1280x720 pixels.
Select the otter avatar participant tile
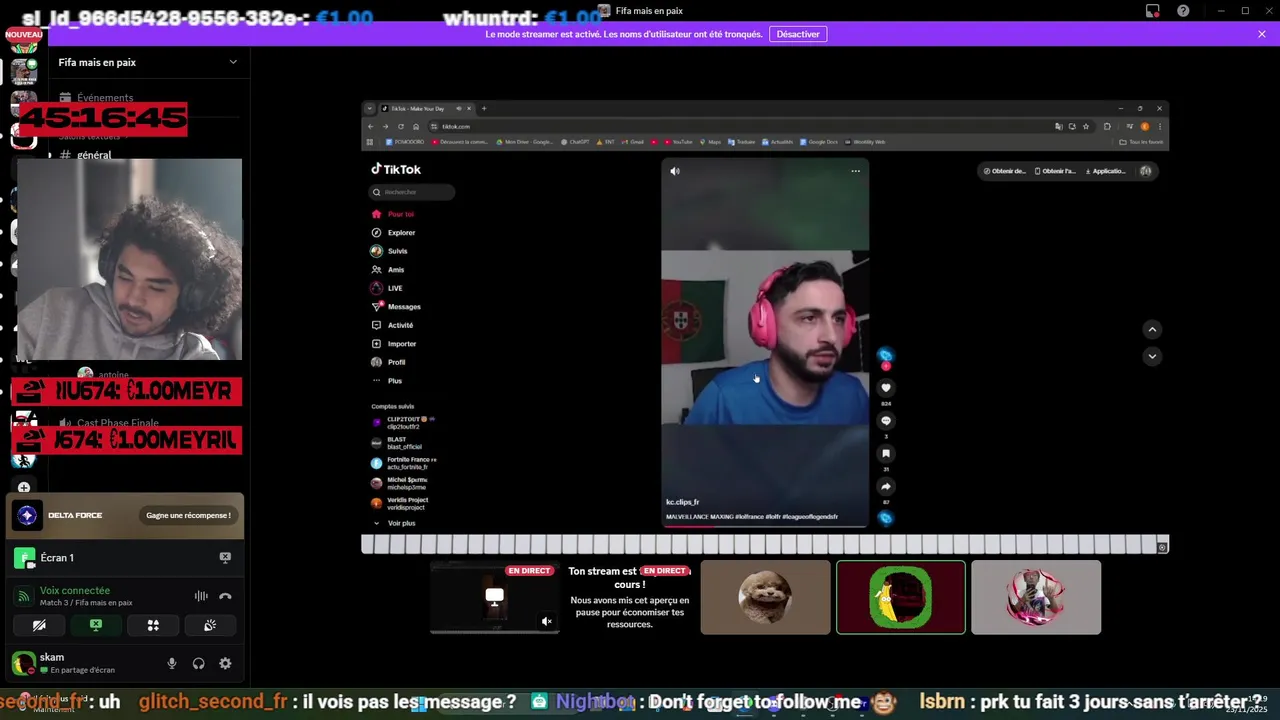(765, 597)
